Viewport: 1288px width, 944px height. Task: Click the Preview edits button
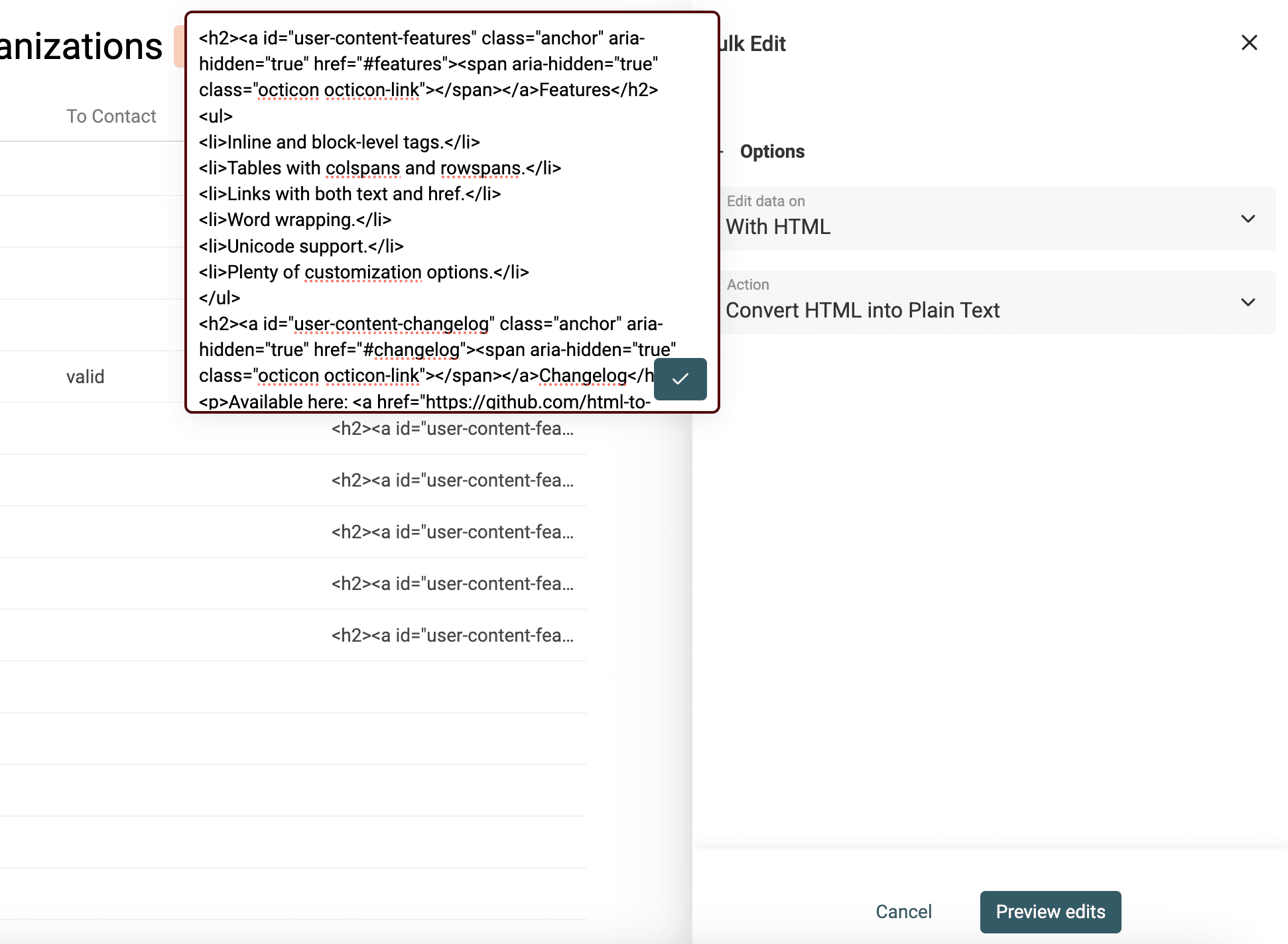[x=1051, y=912]
